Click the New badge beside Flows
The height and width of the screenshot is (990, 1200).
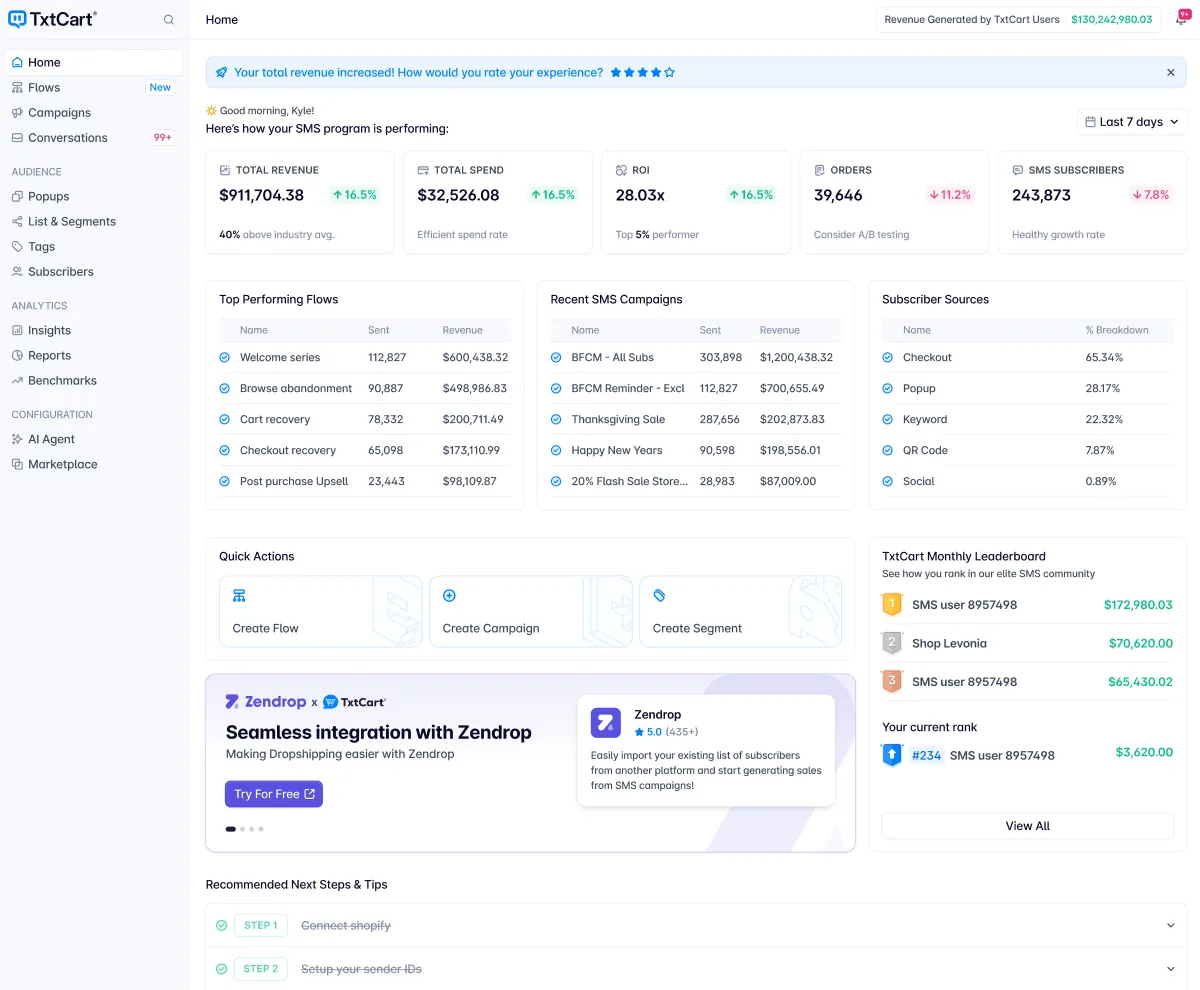tap(160, 88)
